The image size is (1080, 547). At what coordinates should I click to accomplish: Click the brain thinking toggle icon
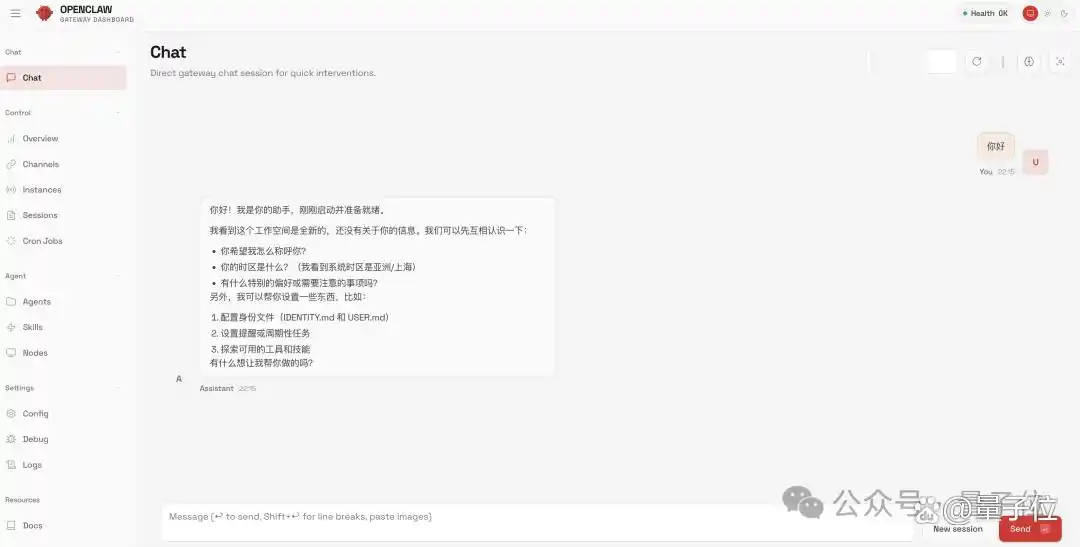pos(1029,62)
